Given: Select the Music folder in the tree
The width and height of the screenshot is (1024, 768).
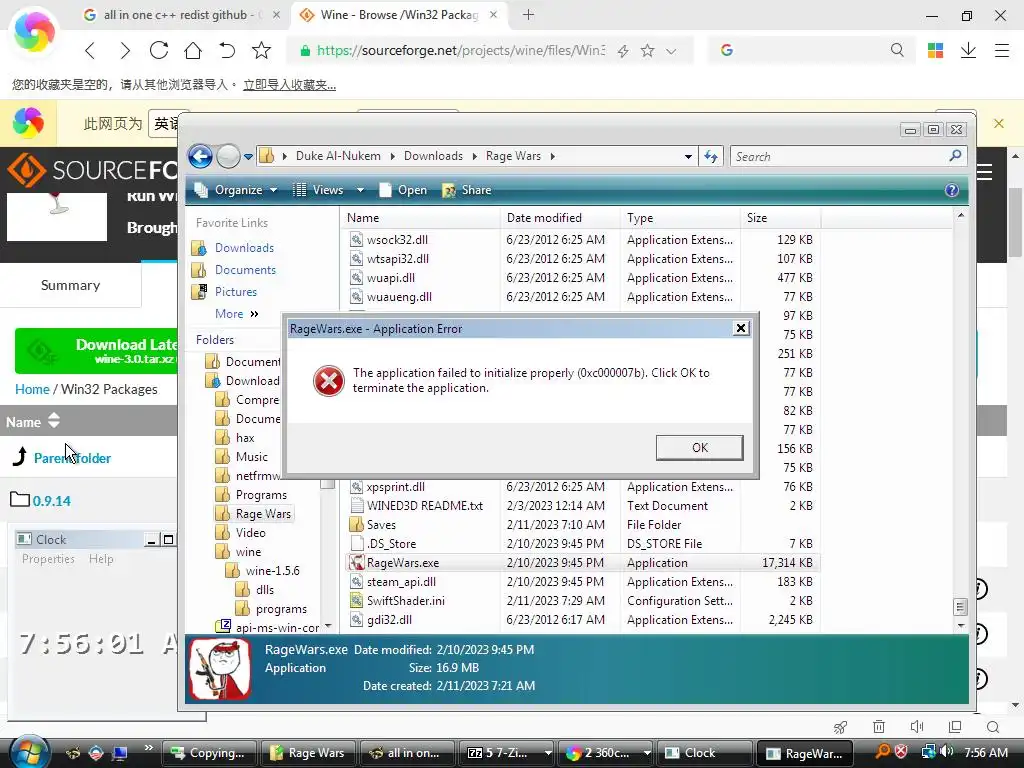Looking at the screenshot, I should 251,456.
